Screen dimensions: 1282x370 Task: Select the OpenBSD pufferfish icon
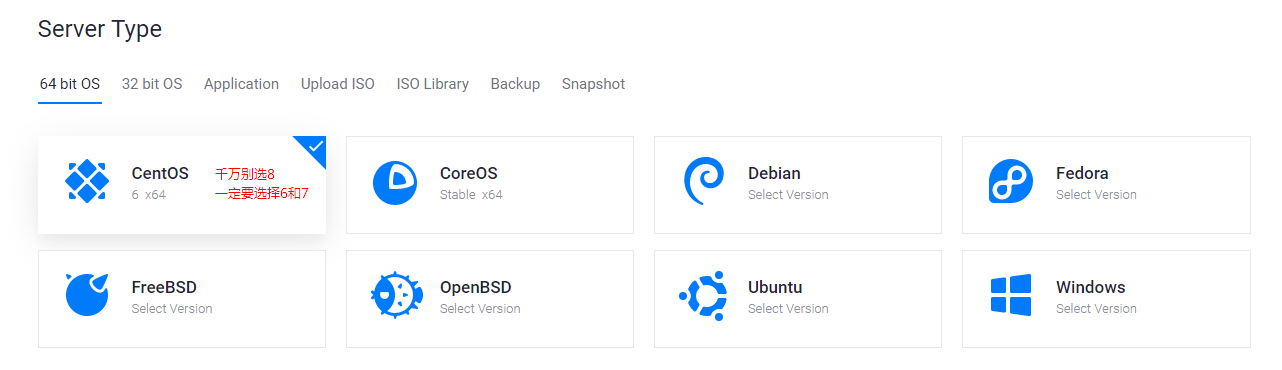[395, 296]
